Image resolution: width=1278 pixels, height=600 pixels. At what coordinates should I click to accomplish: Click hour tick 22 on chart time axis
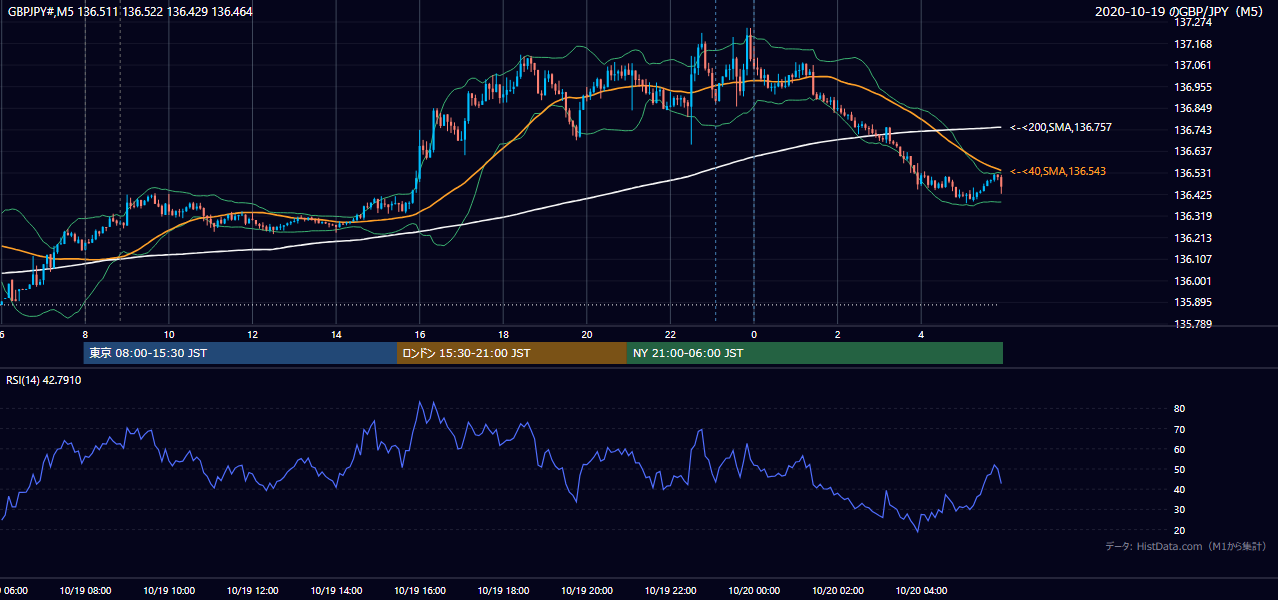(x=670, y=334)
